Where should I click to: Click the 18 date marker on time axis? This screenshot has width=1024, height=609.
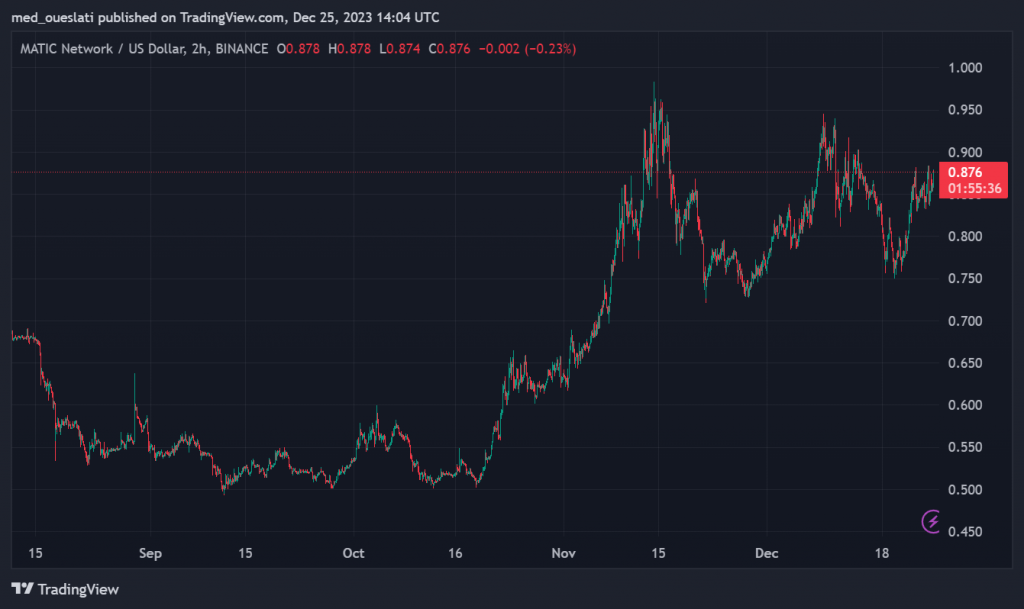(881, 552)
